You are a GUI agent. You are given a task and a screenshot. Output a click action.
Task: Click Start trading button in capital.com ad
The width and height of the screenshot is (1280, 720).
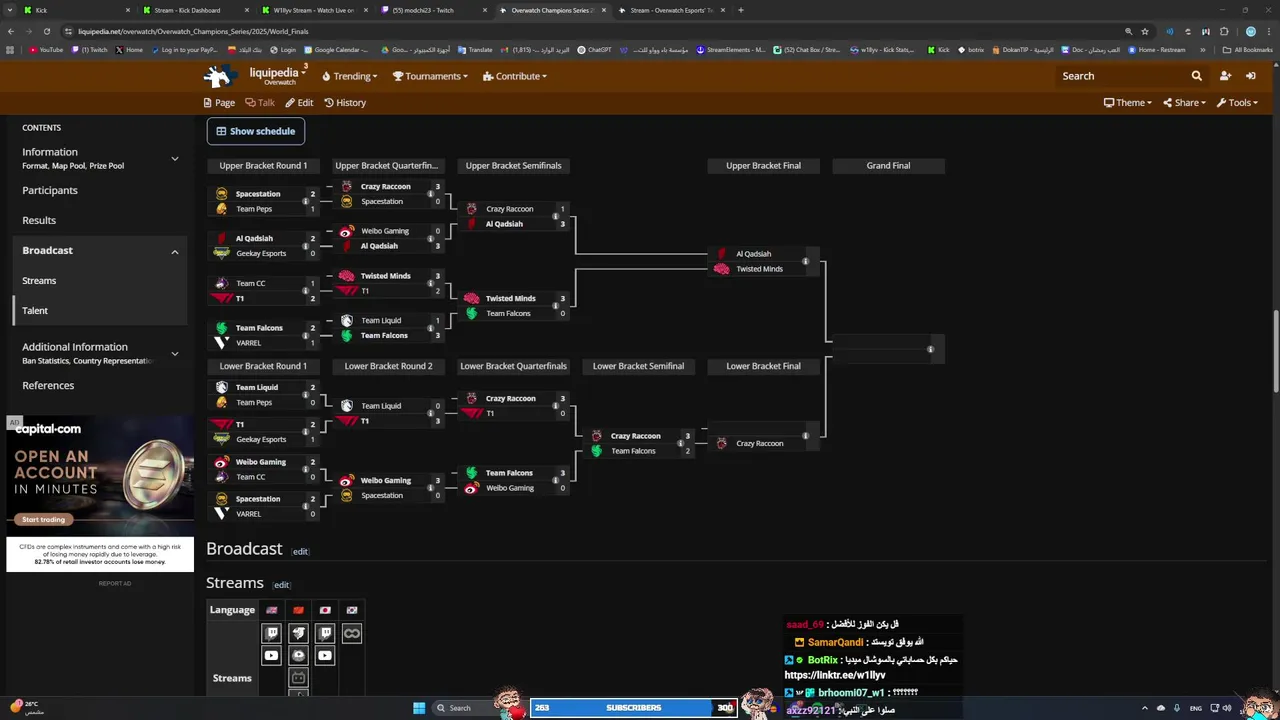(43, 519)
